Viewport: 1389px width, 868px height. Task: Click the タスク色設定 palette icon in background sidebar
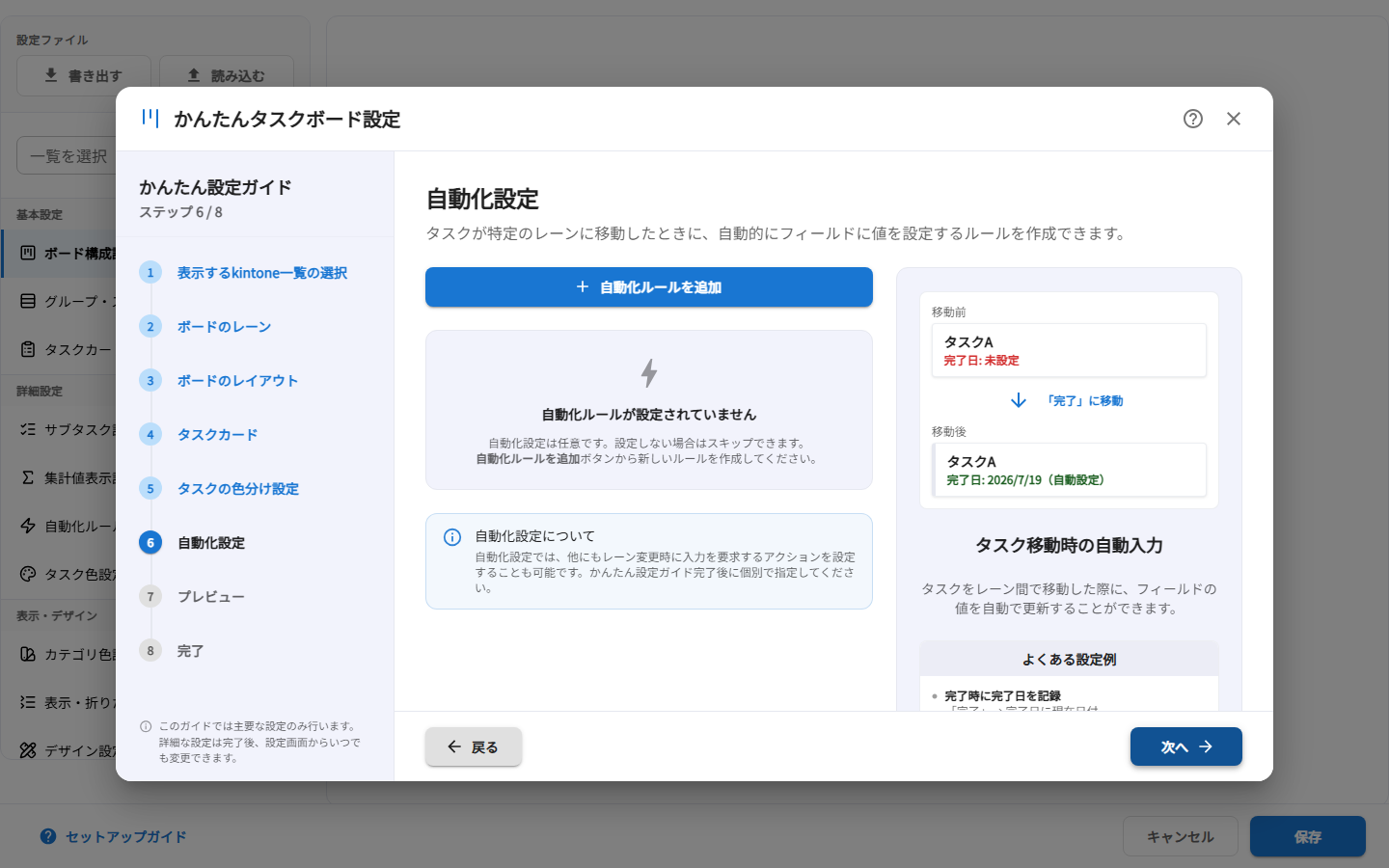pyautogui.click(x=28, y=574)
